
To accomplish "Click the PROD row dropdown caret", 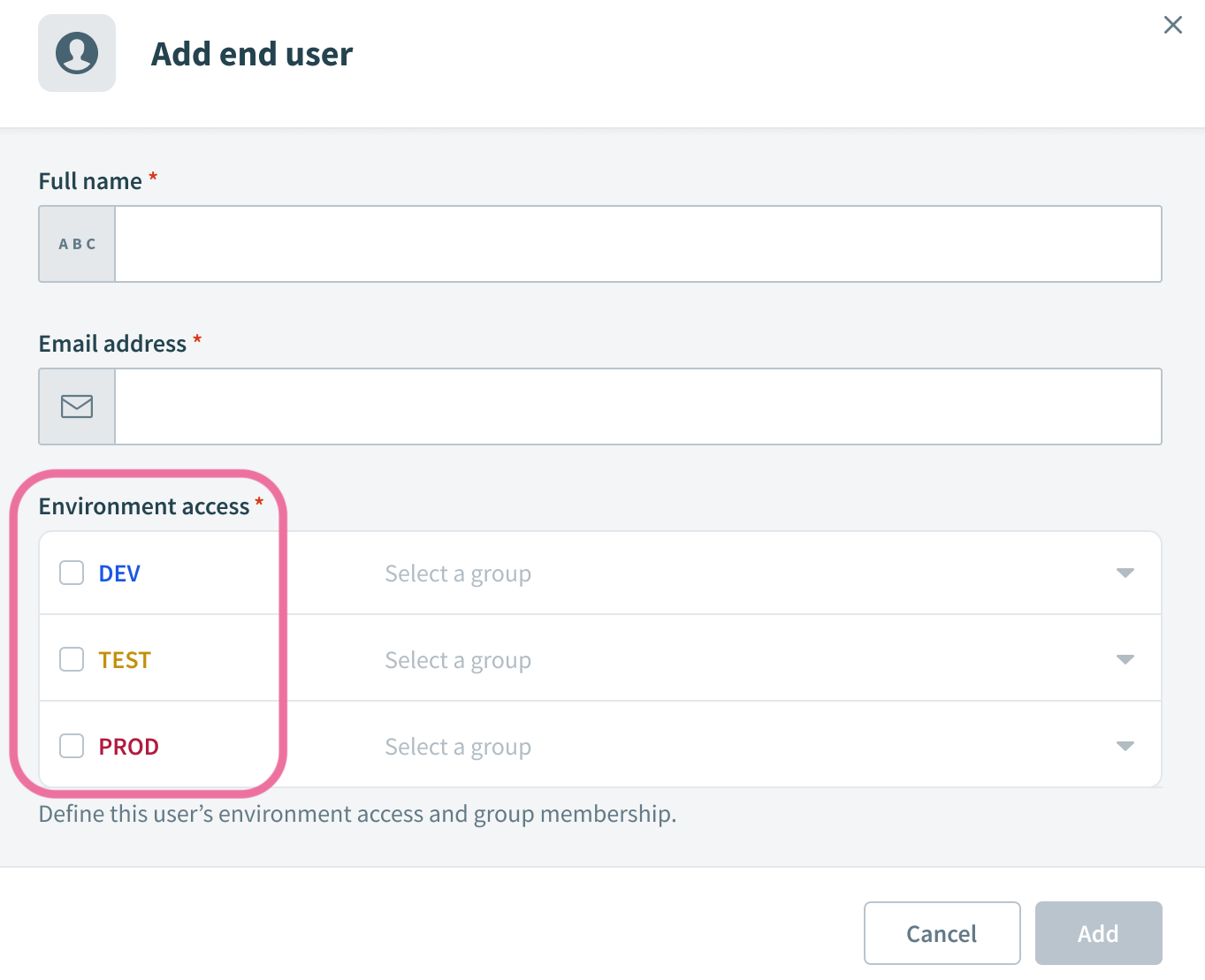I will (x=1125, y=746).
